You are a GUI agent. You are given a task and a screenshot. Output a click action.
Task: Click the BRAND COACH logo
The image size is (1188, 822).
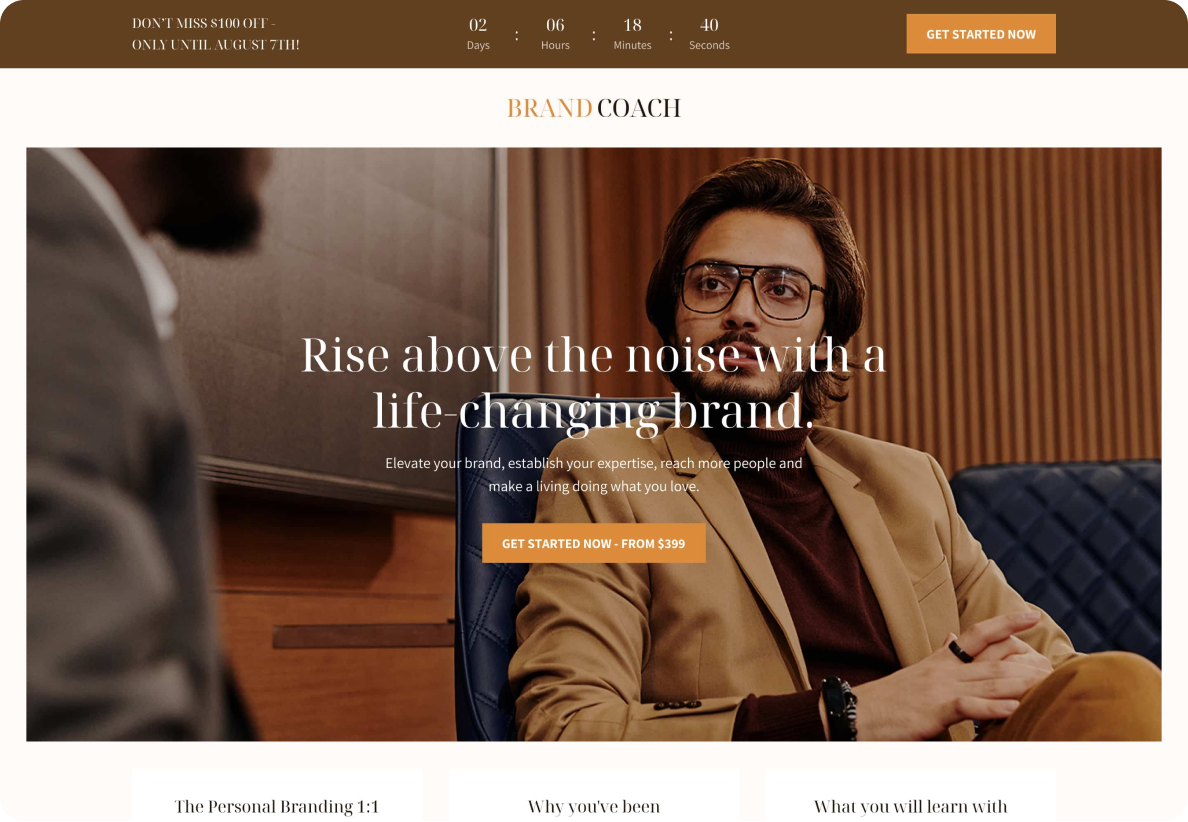pos(593,108)
